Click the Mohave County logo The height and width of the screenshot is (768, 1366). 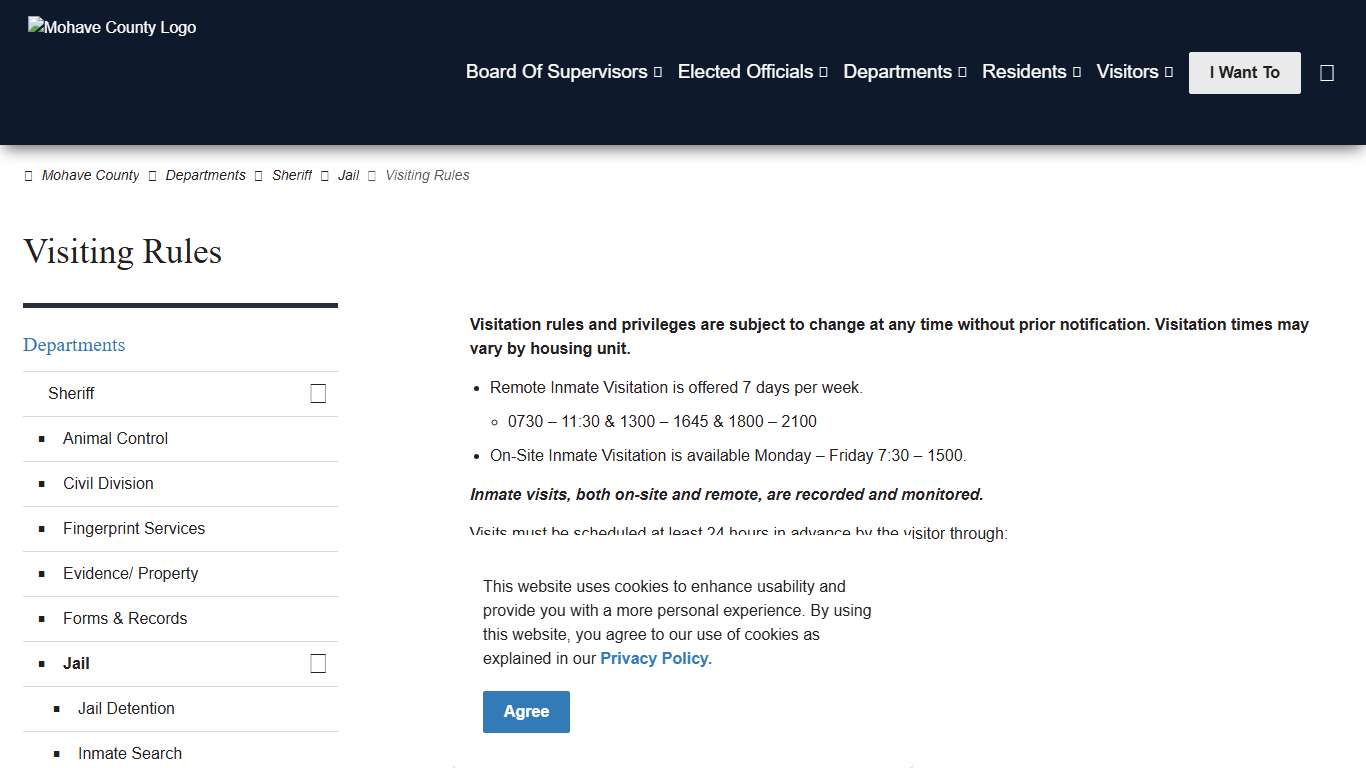click(x=112, y=28)
